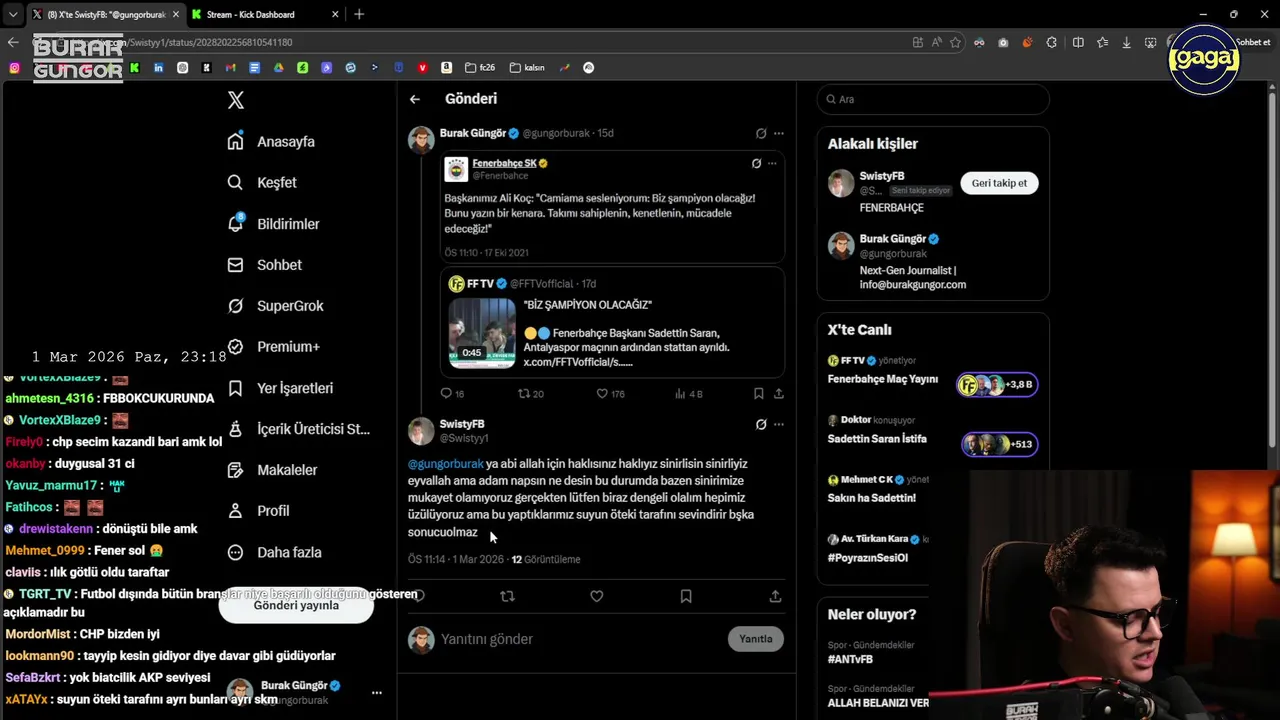Image resolution: width=1280 pixels, height=720 pixels.
Task: Open Grok icon on SwistyFB post
Action: point(761,424)
